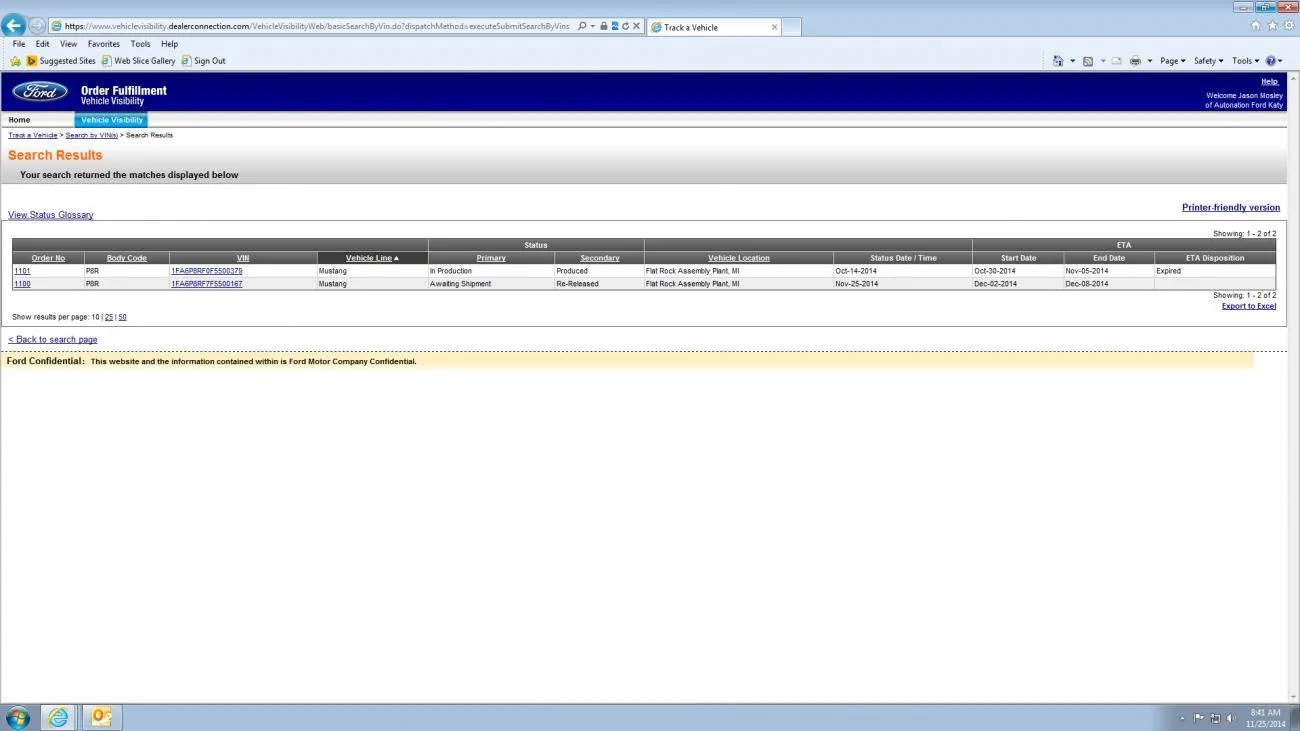The height and width of the screenshot is (731, 1300).
Task: Sort by Secondary status column
Action: pos(600,258)
